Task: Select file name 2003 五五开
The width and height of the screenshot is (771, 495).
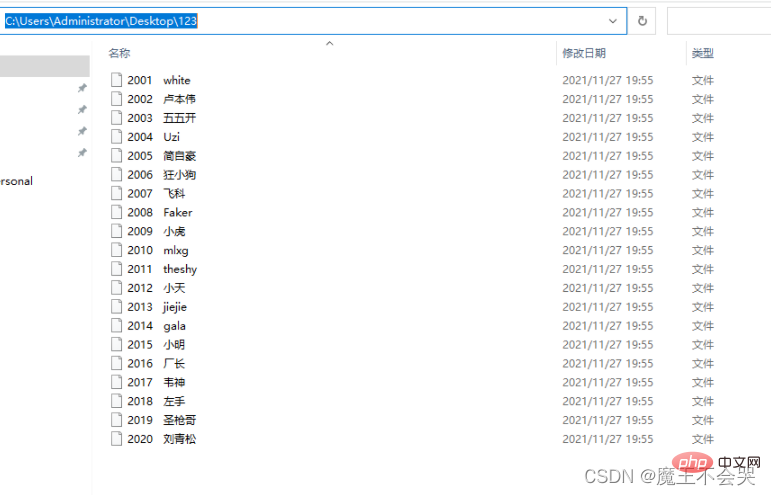Action: coord(162,118)
